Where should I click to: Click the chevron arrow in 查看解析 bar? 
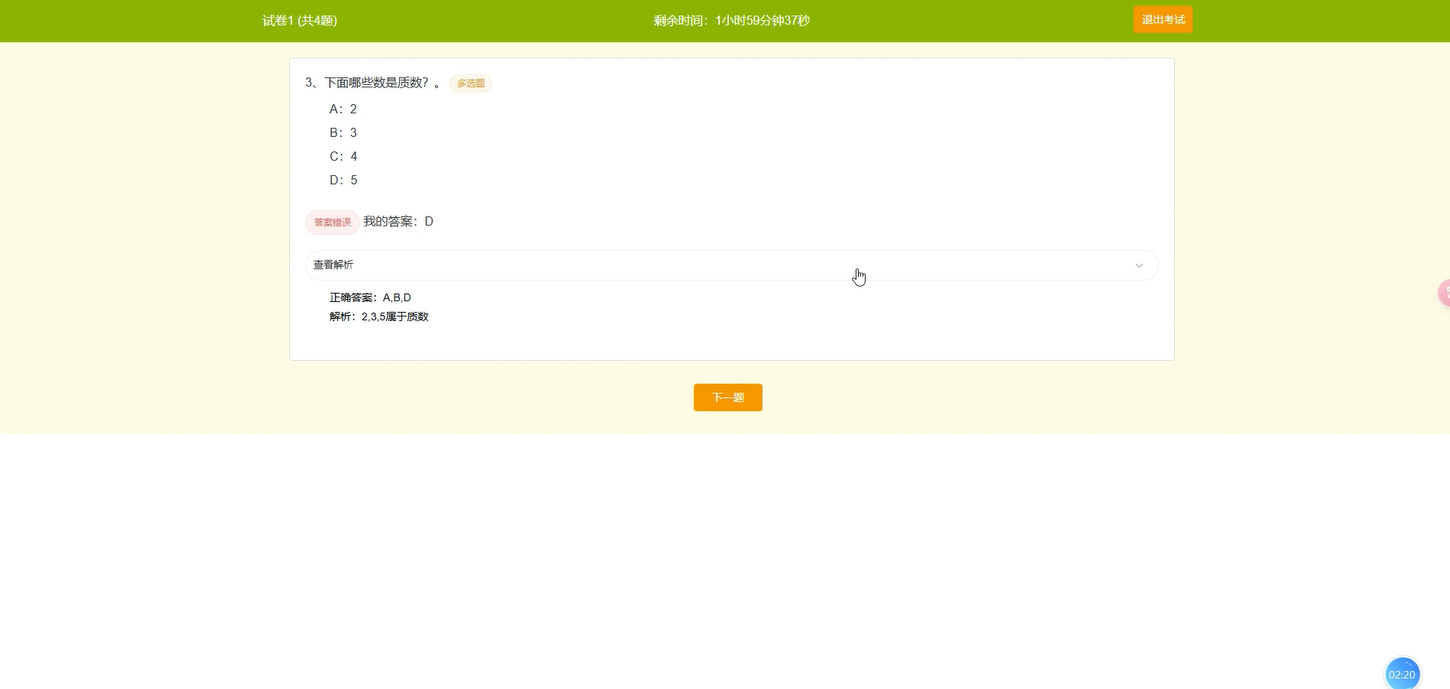[1139, 265]
